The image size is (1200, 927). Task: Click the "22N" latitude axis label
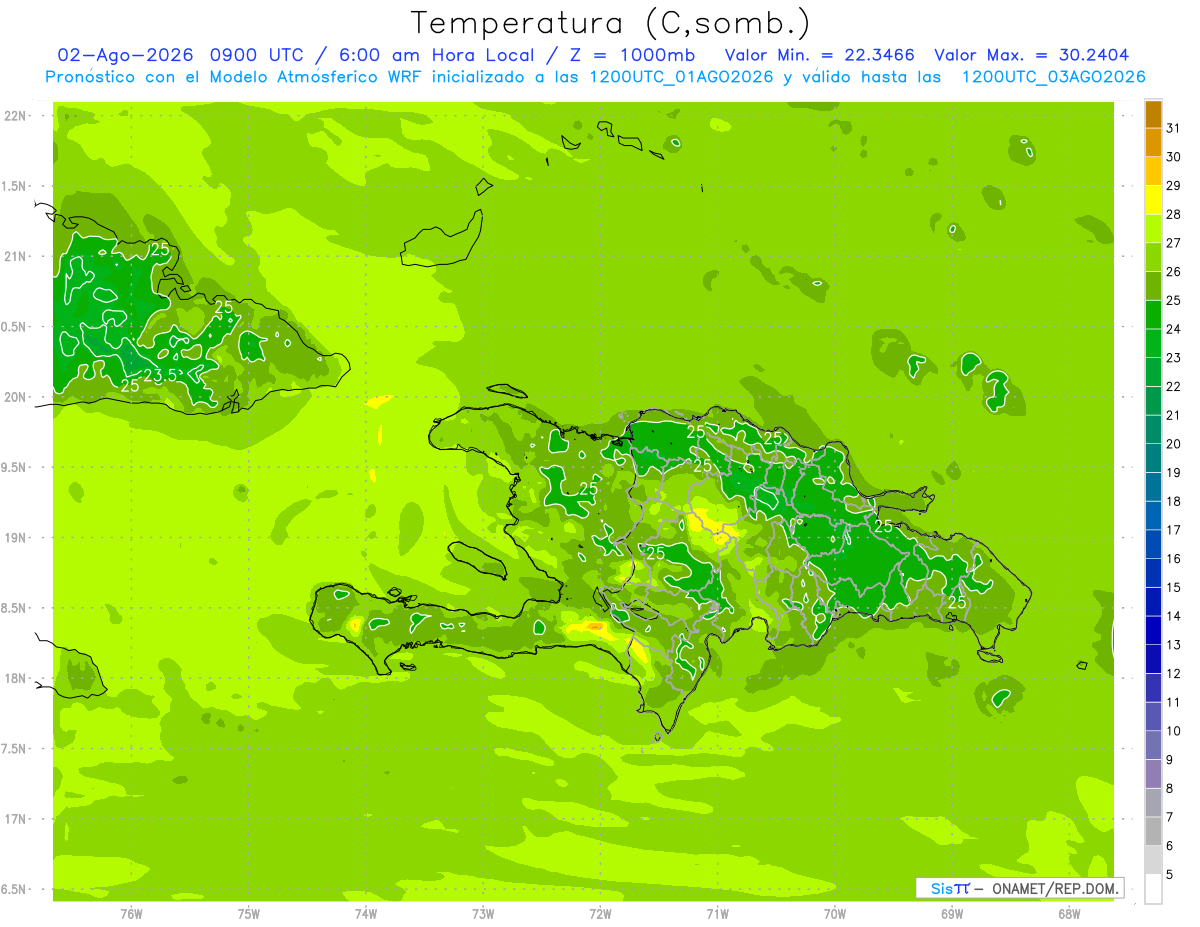[15, 116]
